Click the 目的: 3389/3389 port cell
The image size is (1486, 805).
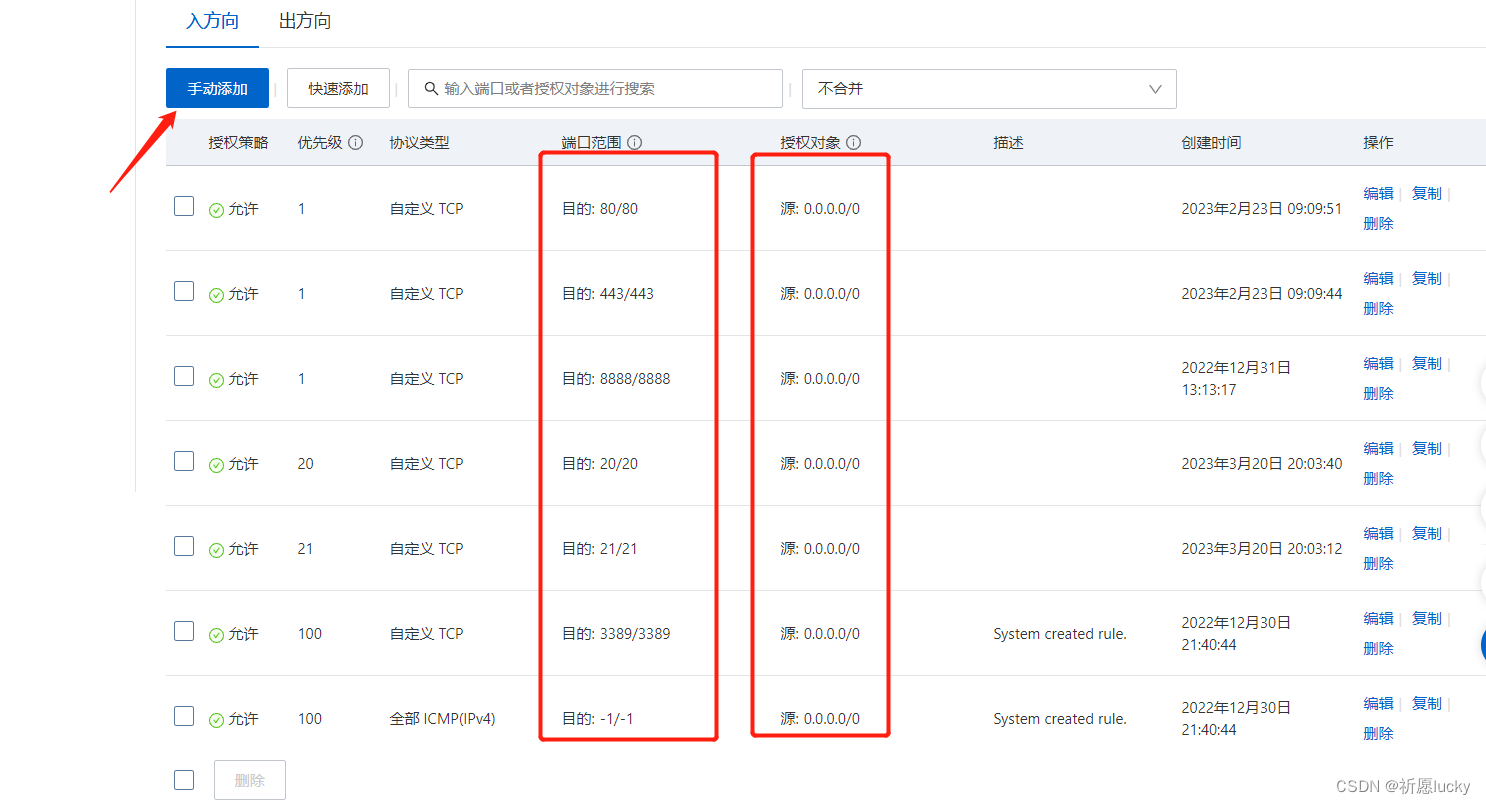[616, 633]
